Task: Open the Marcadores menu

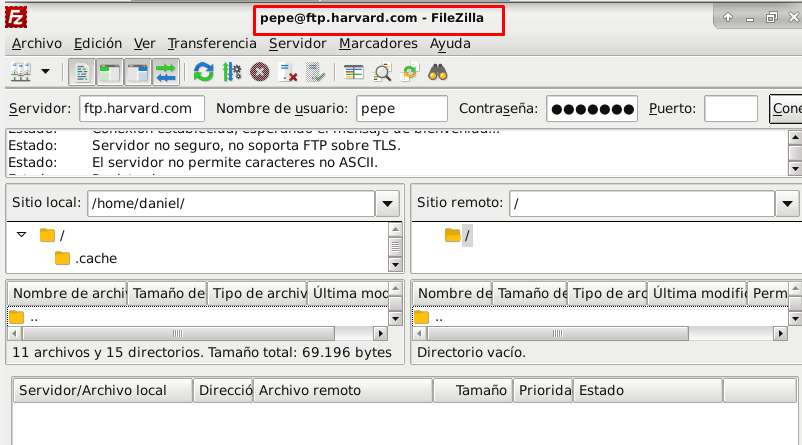Action: (377, 44)
